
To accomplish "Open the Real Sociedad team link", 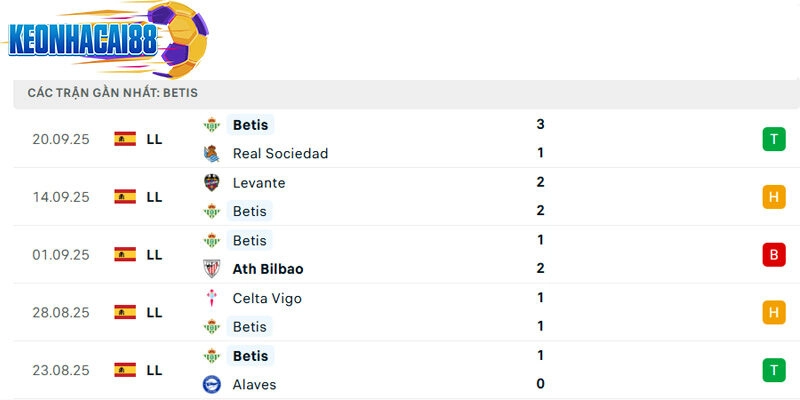I will pyautogui.click(x=280, y=154).
